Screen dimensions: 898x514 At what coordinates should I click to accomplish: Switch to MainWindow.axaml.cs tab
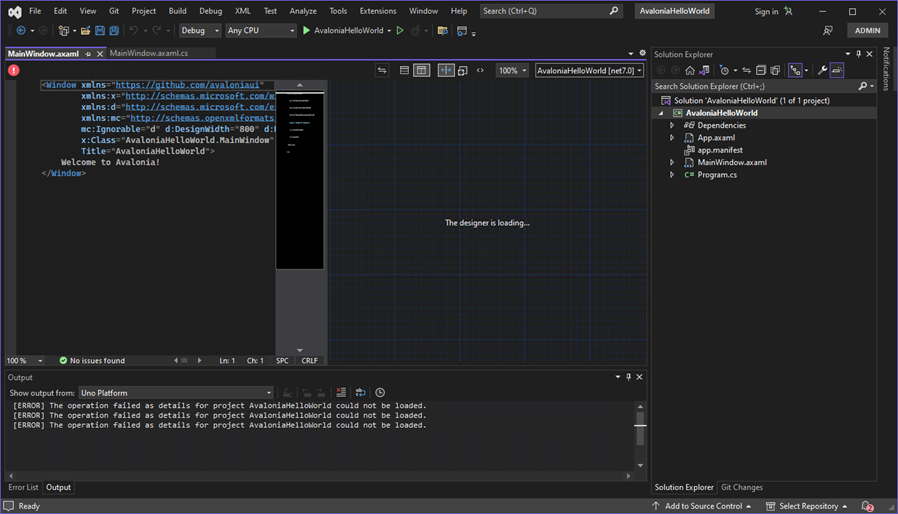click(149, 53)
